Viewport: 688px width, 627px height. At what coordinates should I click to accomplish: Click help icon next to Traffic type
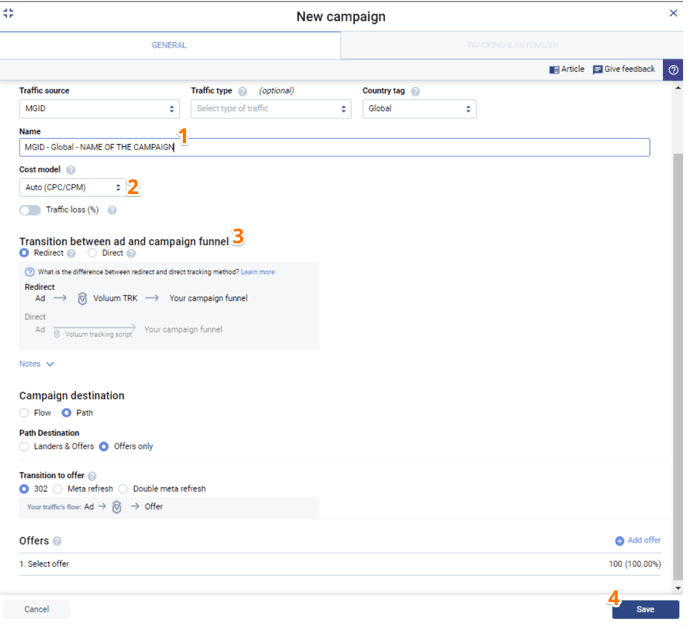point(243,91)
